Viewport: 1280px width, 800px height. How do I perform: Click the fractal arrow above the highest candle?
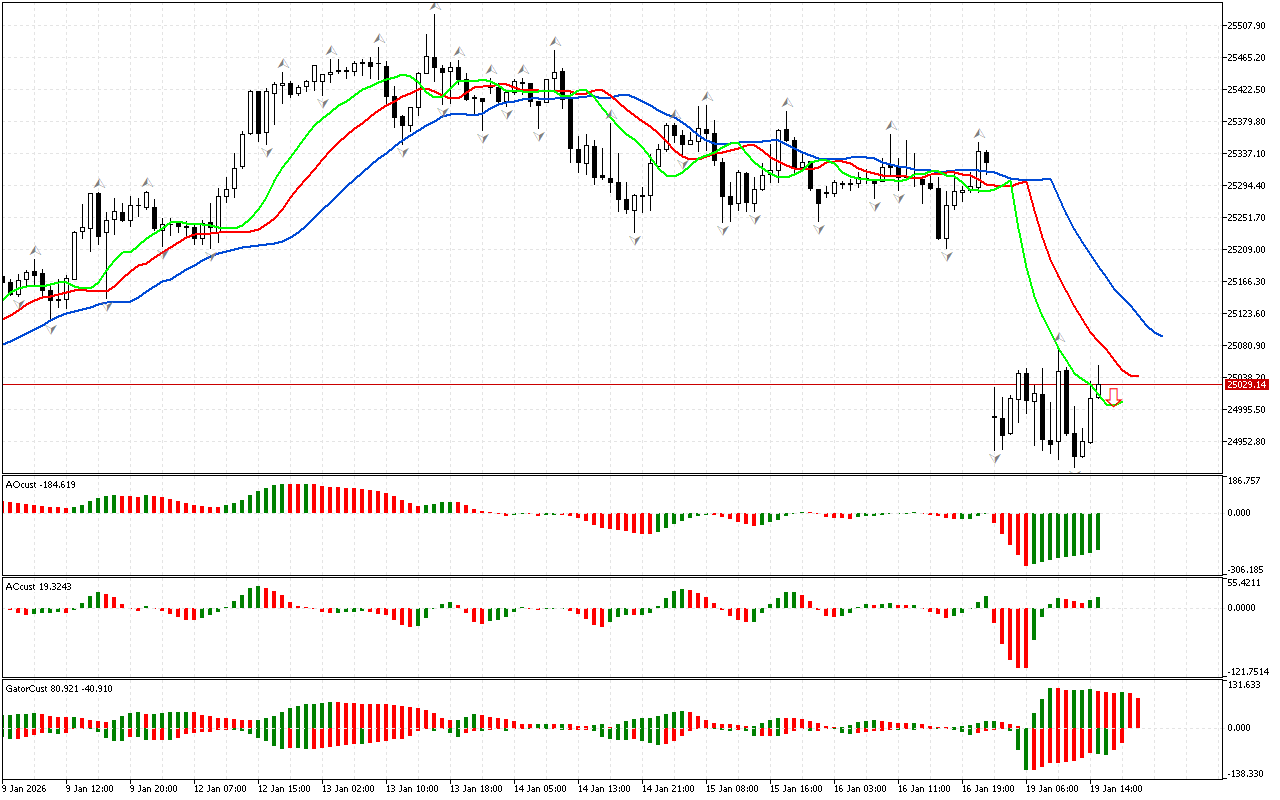point(435,7)
